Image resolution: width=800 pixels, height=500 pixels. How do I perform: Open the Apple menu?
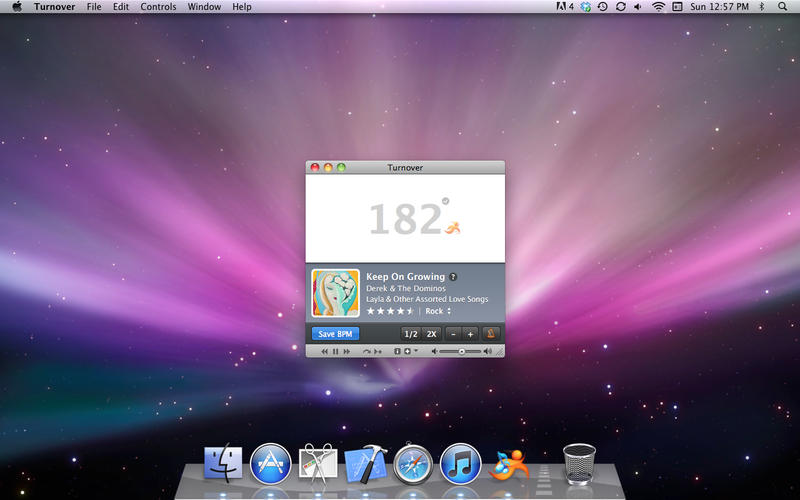(16, 7)
